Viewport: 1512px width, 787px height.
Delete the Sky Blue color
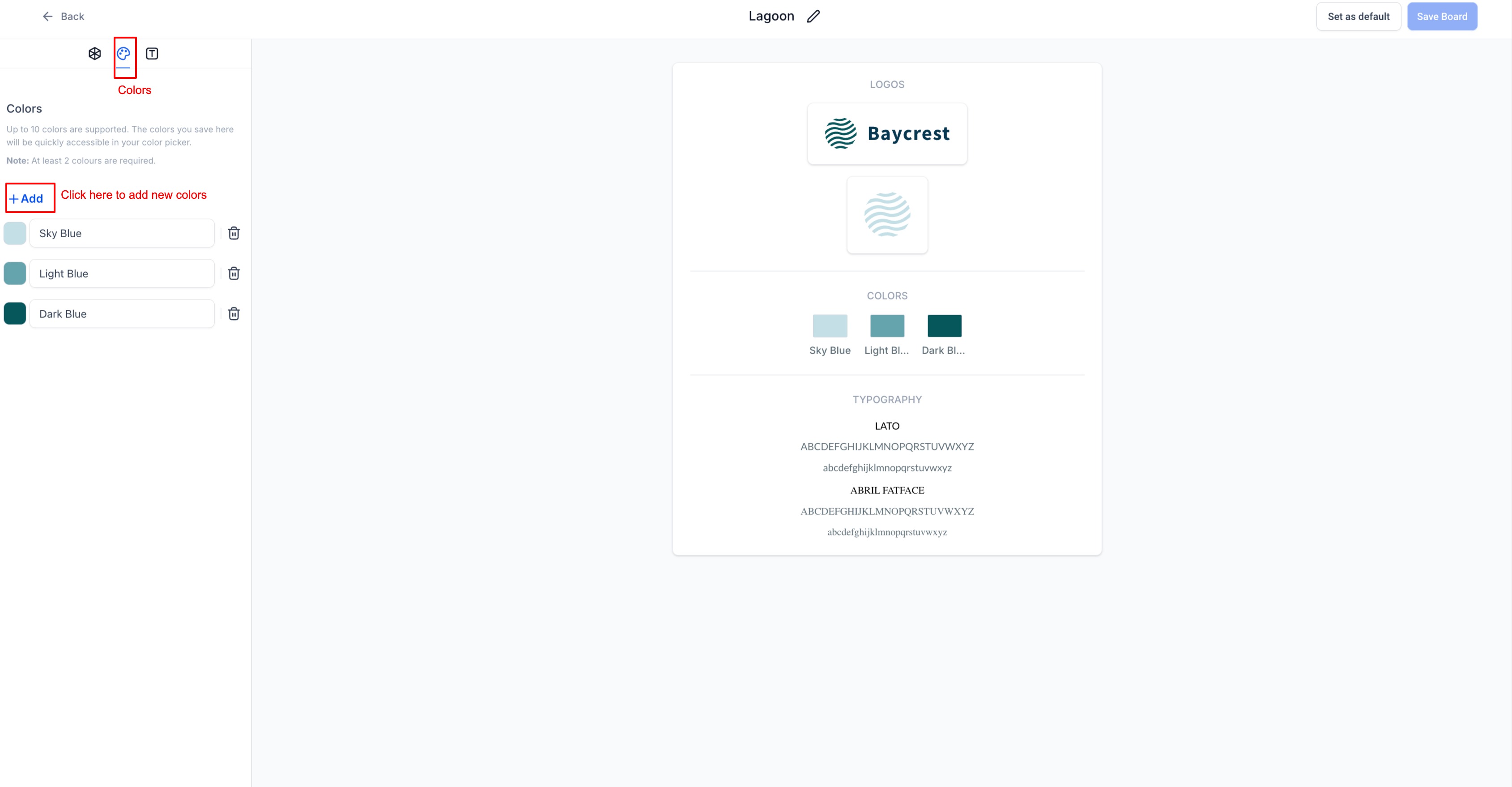[234, 233]
